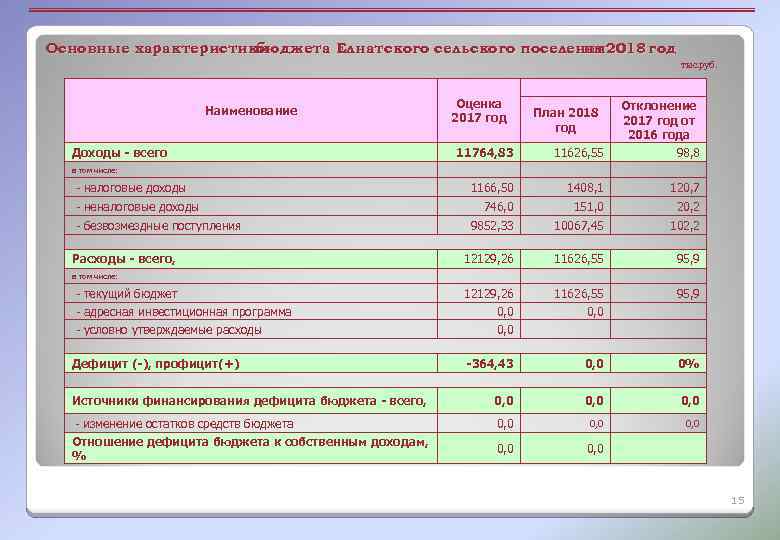Screen dimensions: 780x540
Task: Click the deviation value 120,7
Action: [684, 188]
